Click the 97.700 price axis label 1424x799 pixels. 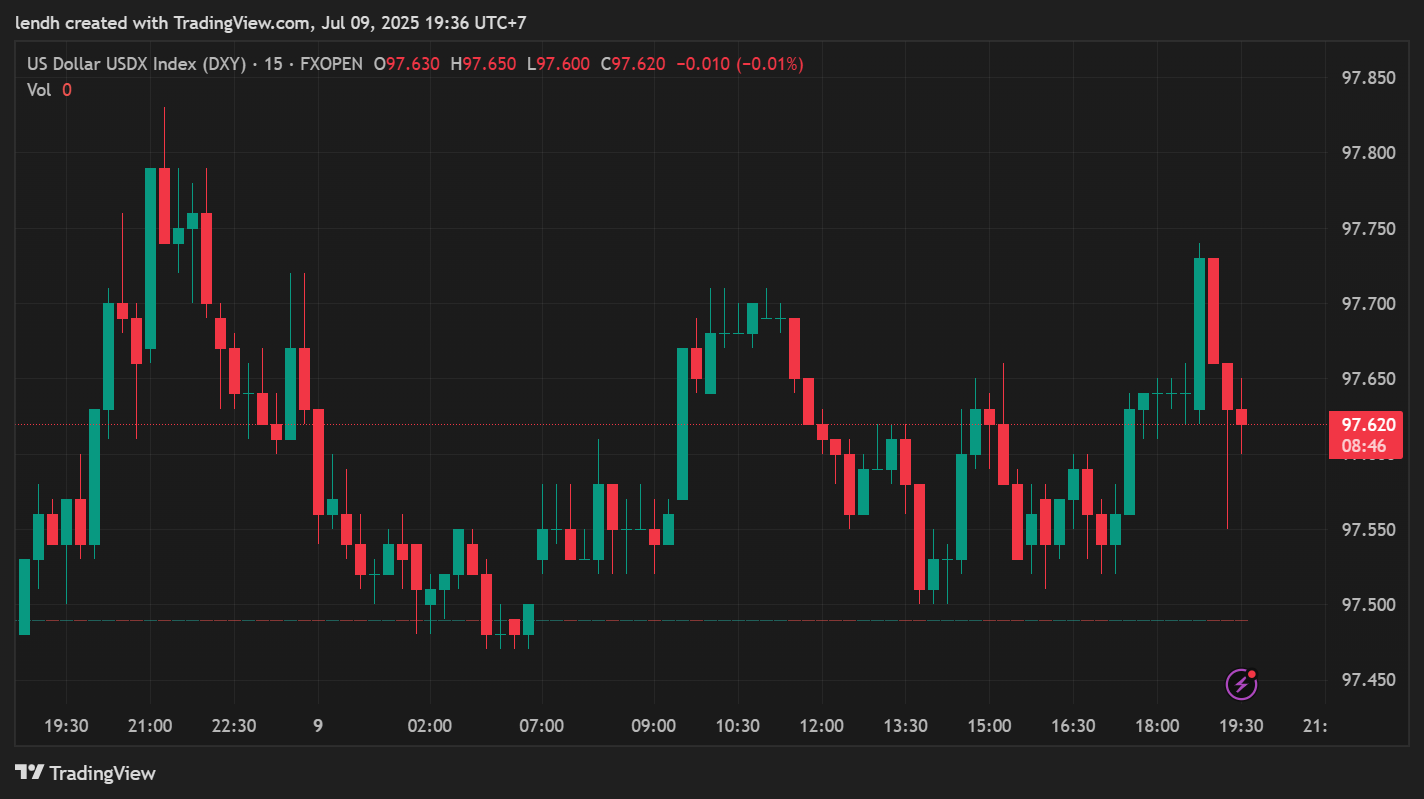[x=1368, y=304]
